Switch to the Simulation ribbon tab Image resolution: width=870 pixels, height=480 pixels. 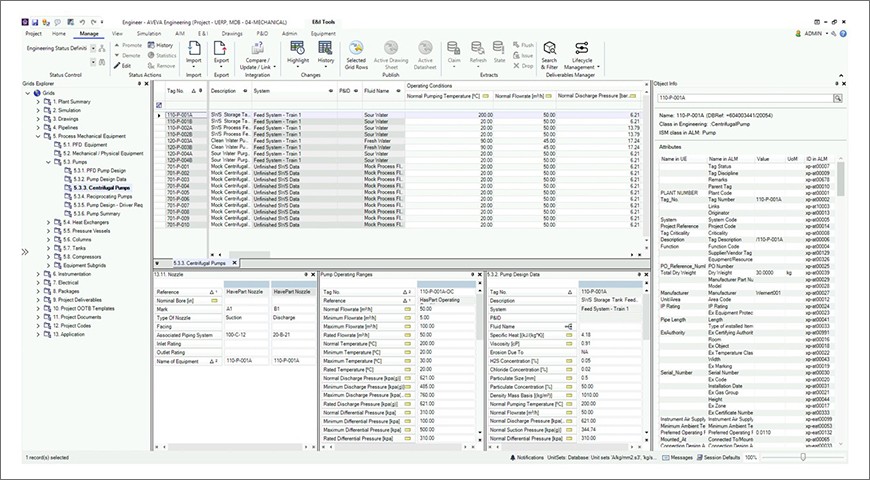coord(148,33)
